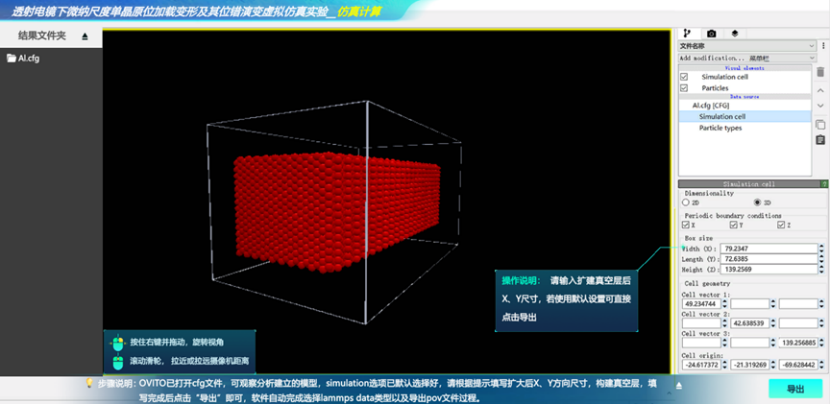Disable periodic boundary condition X
830x405 pixels.
685,225
